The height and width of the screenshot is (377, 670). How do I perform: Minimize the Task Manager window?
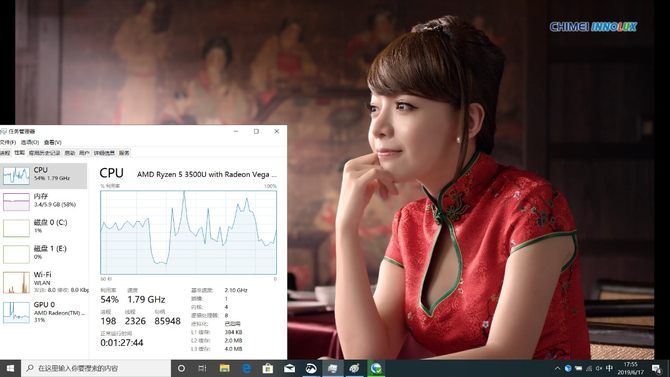point(236,131)
